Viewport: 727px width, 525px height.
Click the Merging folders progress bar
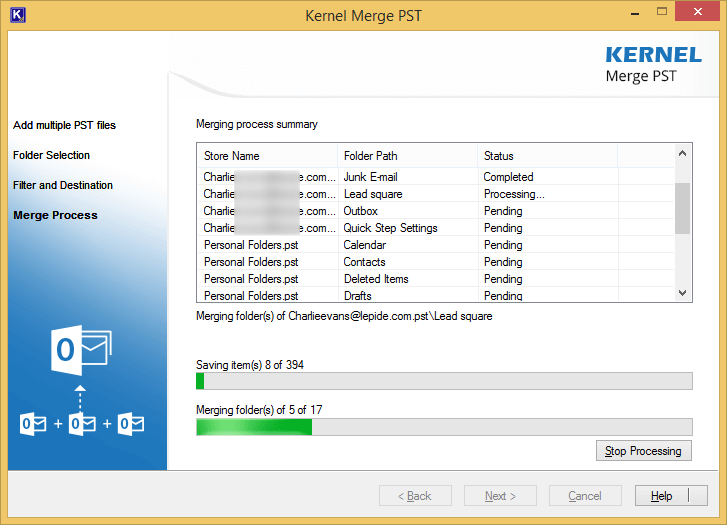tap(444, 427)
